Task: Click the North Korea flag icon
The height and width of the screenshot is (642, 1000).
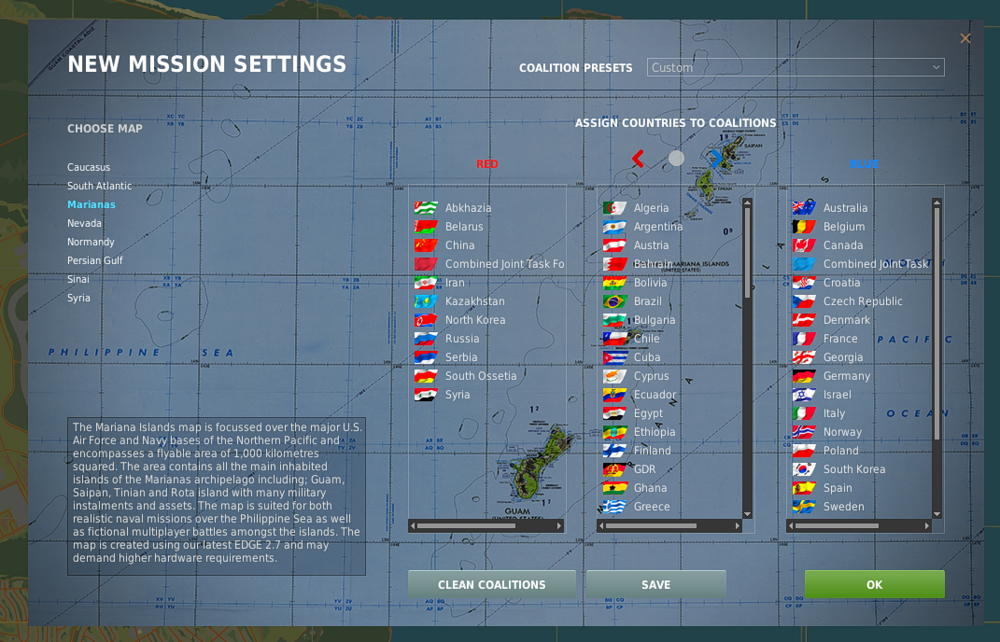Action: 425,319
